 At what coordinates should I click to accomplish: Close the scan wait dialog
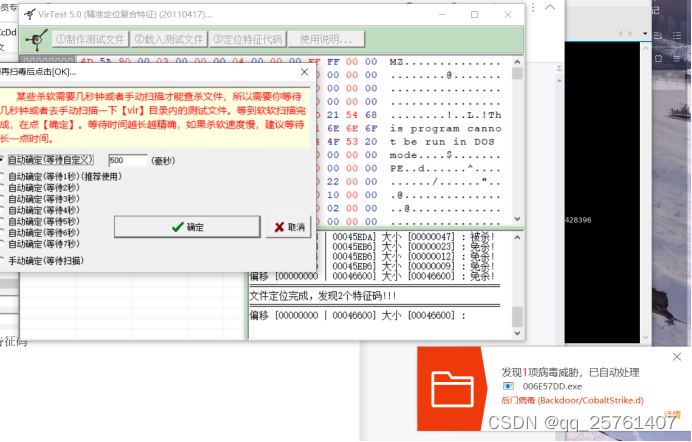[x=305, y=72]
